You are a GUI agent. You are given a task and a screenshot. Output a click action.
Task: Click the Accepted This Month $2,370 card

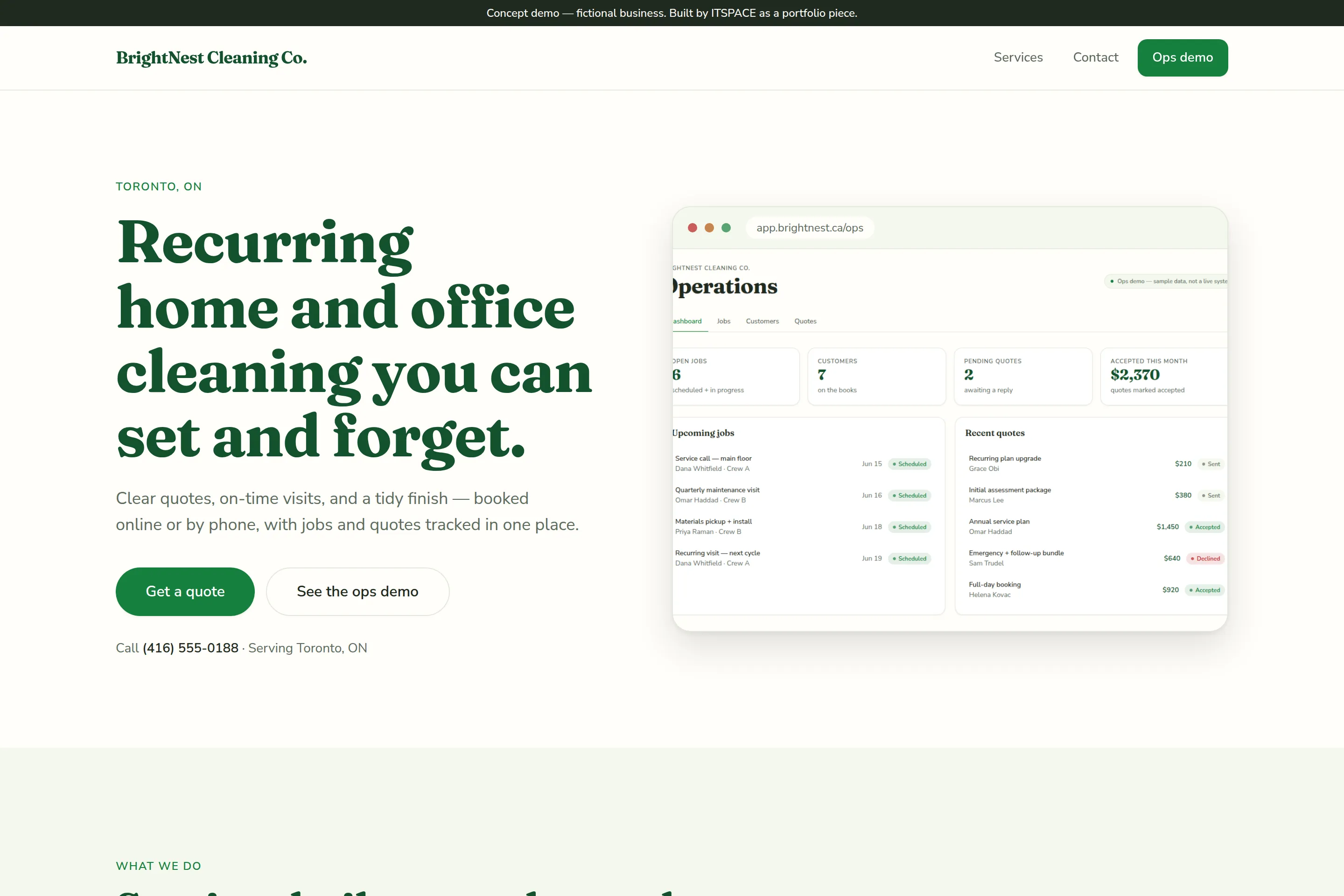(x=1164, y=377)
